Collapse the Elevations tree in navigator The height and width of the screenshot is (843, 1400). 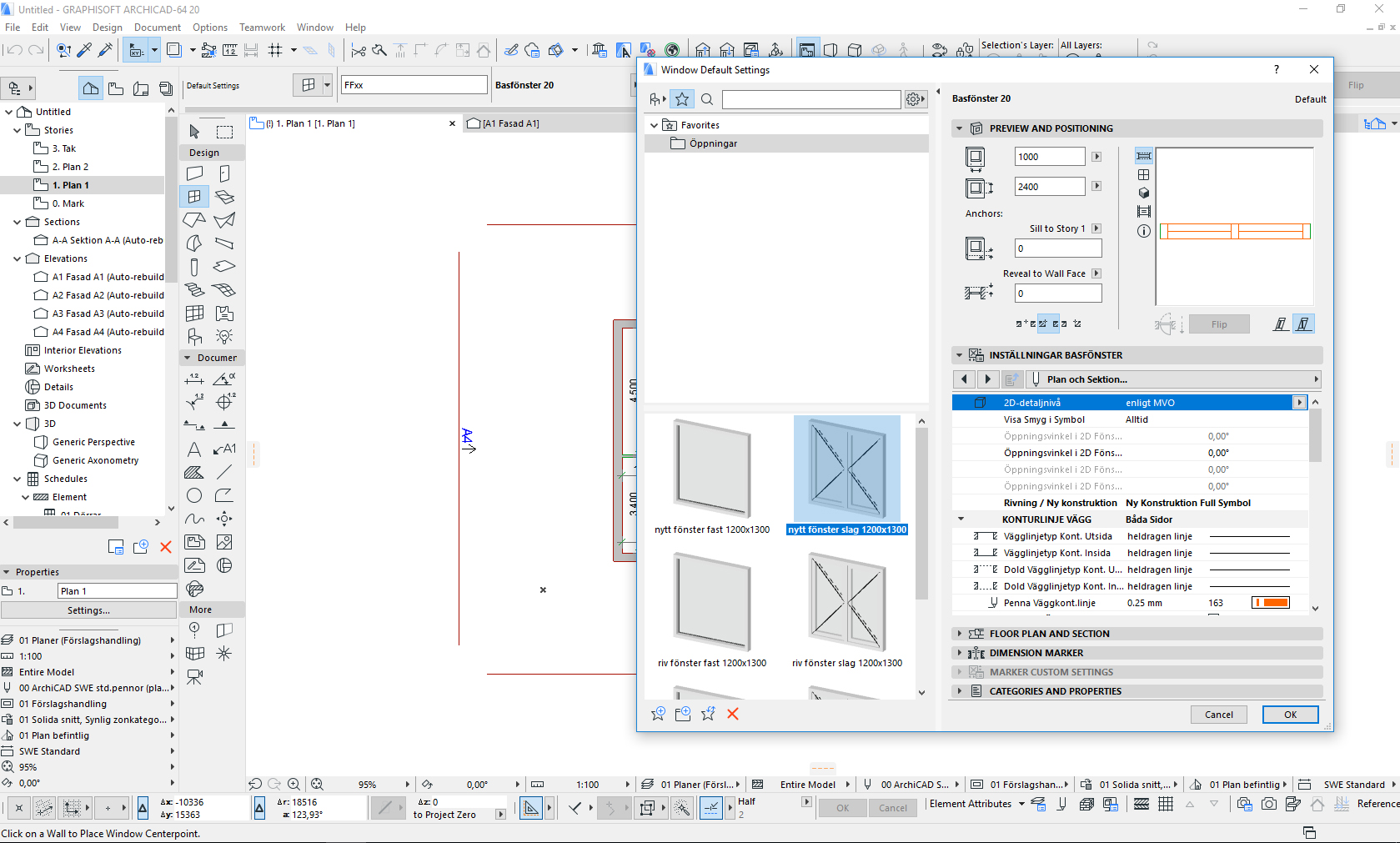click(18, 258)
